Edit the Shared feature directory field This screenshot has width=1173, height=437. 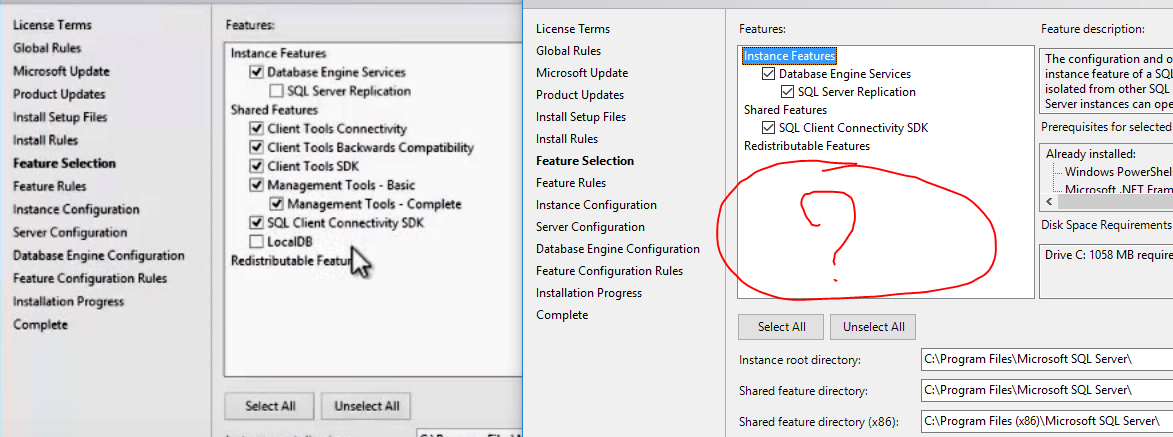click(x=1047, y=390)
